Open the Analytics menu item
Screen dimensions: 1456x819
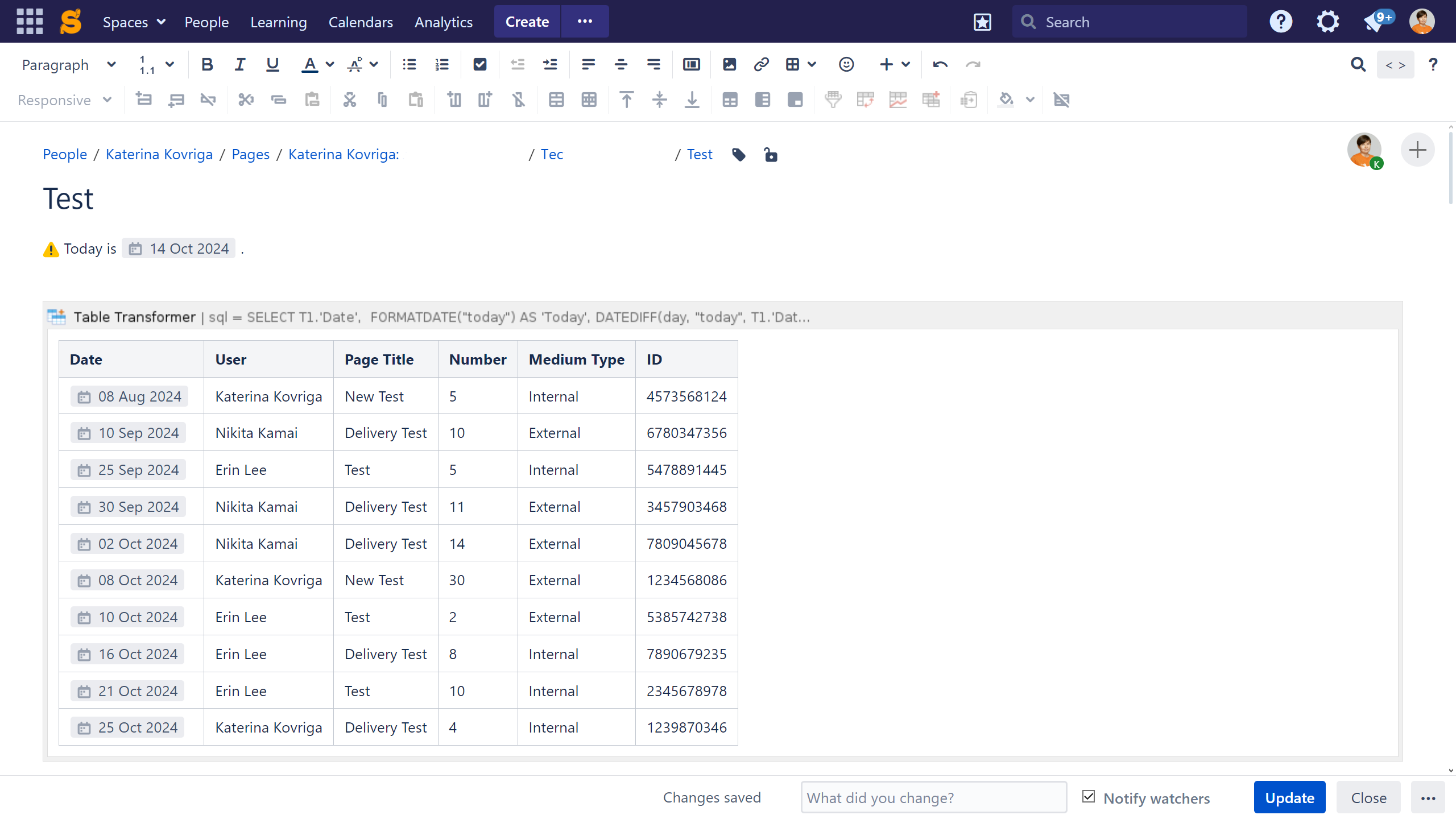pos(443,22)
